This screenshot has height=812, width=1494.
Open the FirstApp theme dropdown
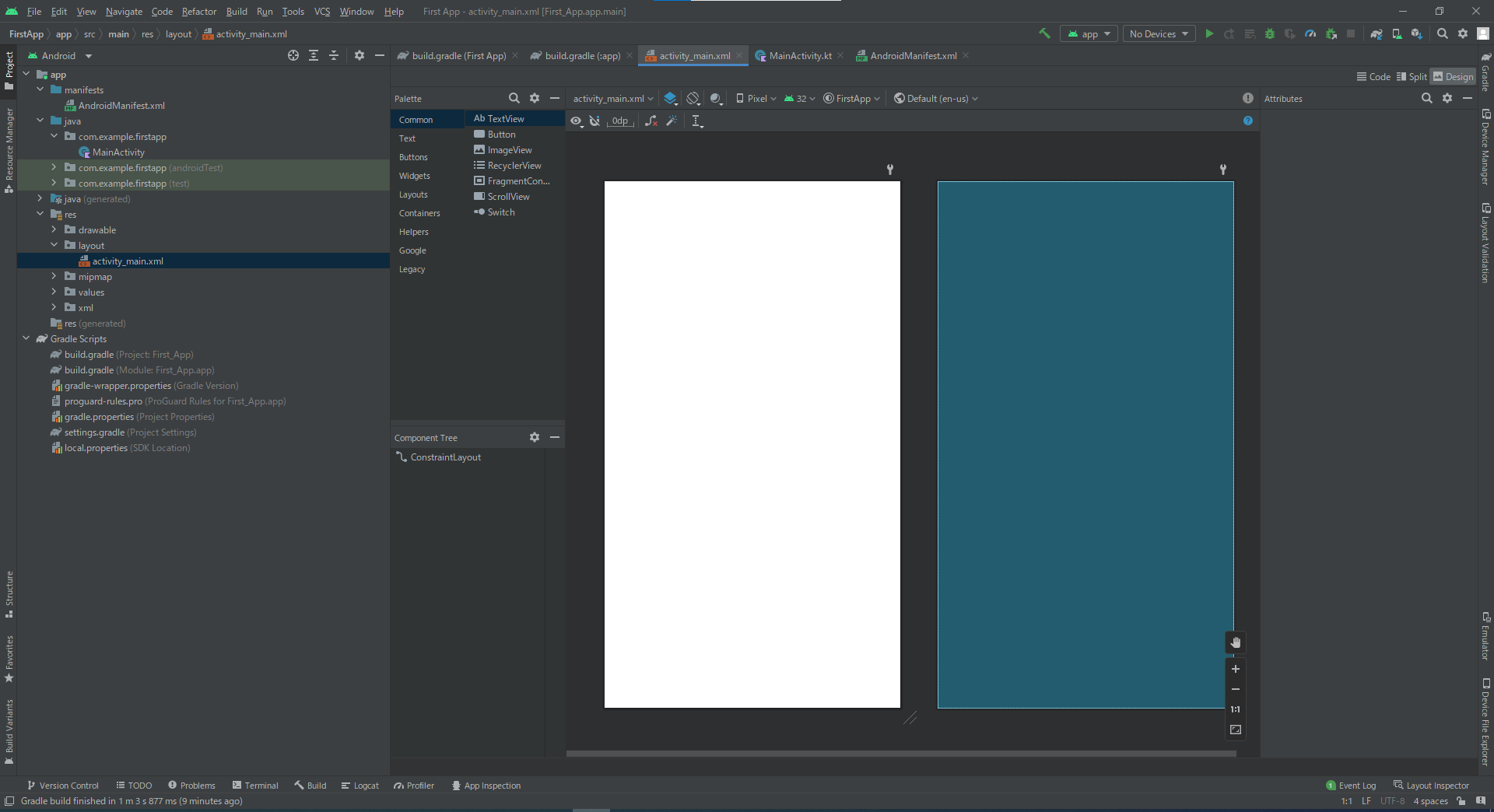pos(852,98)
